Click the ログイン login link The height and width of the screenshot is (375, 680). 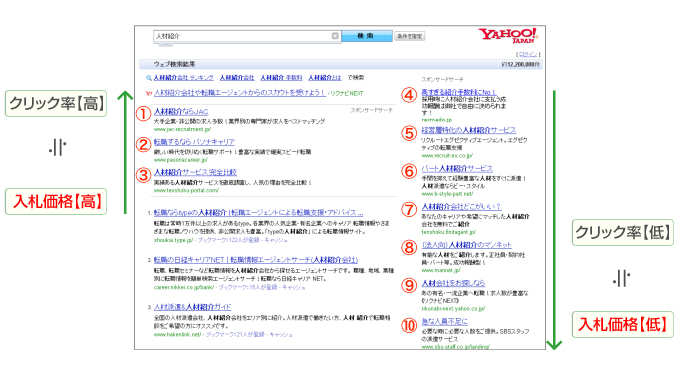(528, 54)
